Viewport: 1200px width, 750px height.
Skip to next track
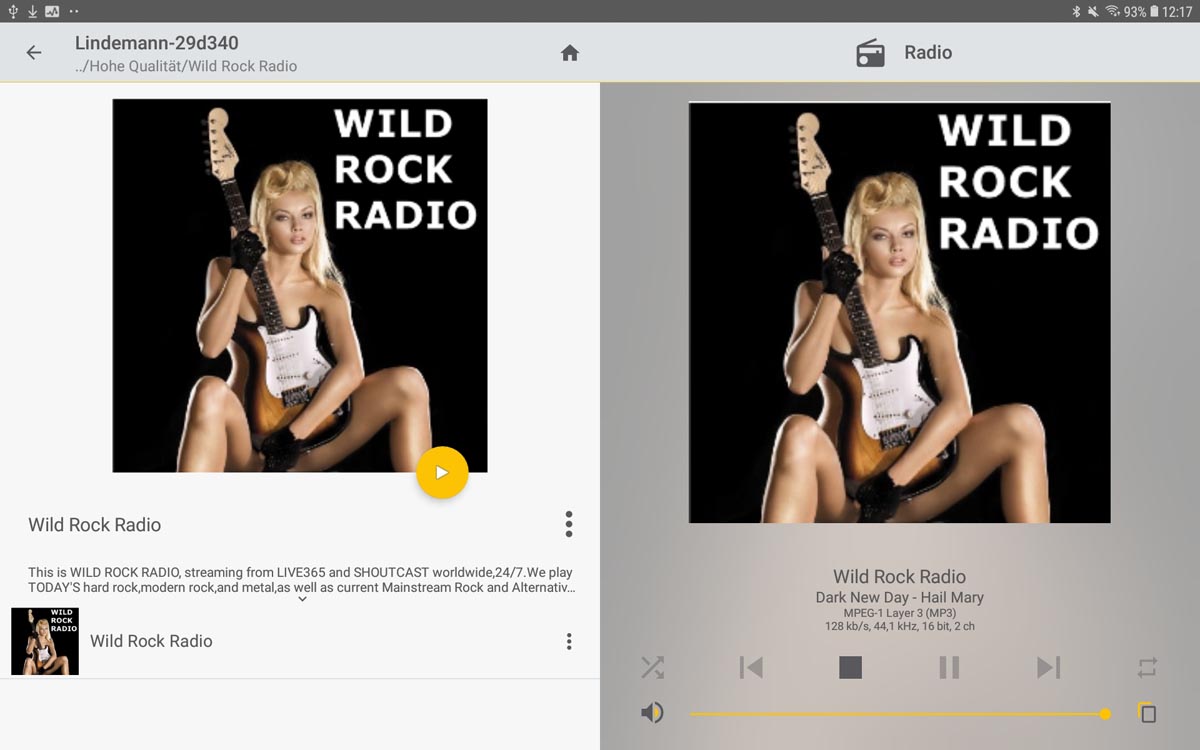tap(1048, 667)
